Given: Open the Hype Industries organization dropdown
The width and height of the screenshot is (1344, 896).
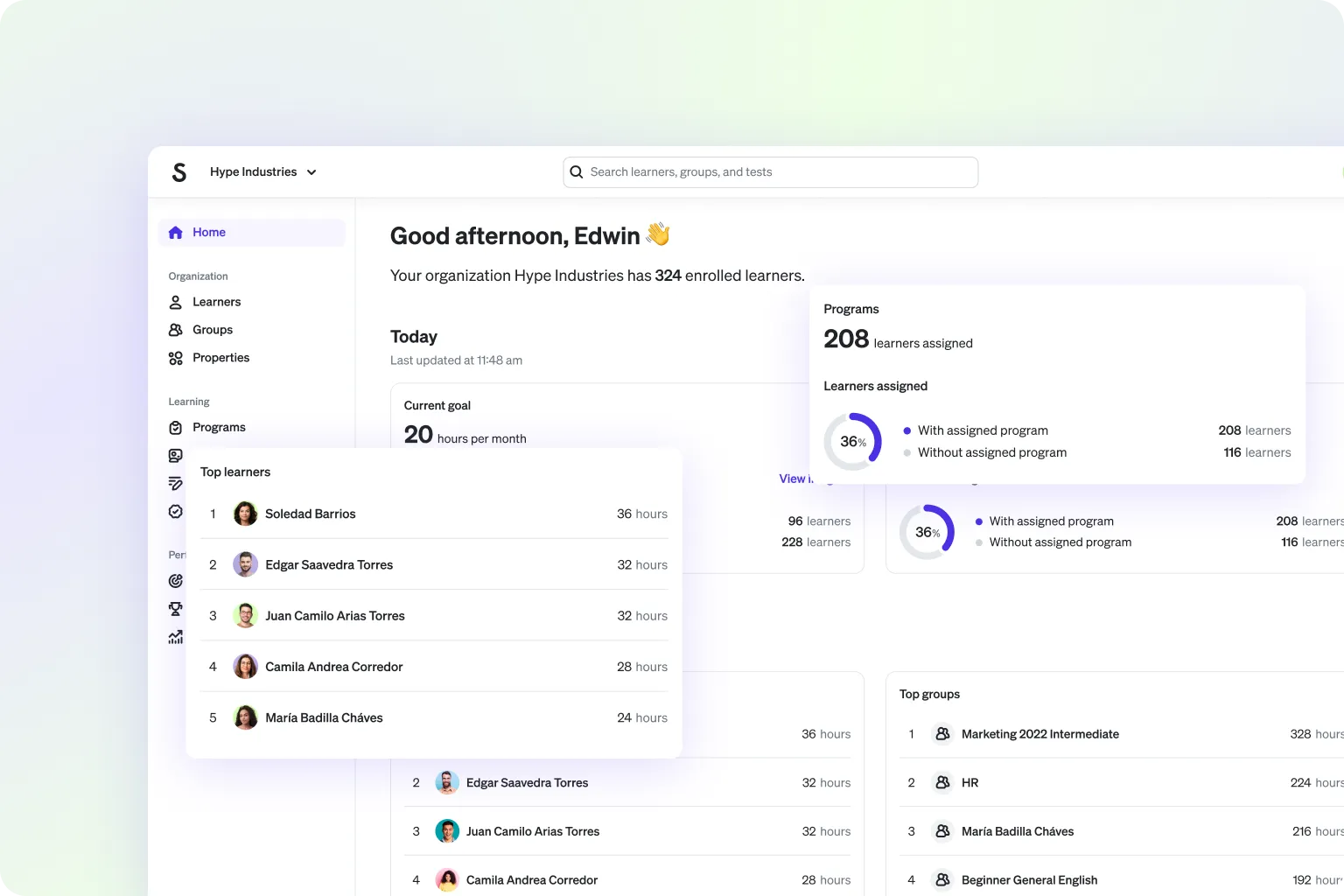Looking at the screenshot, I should point(262,172).
